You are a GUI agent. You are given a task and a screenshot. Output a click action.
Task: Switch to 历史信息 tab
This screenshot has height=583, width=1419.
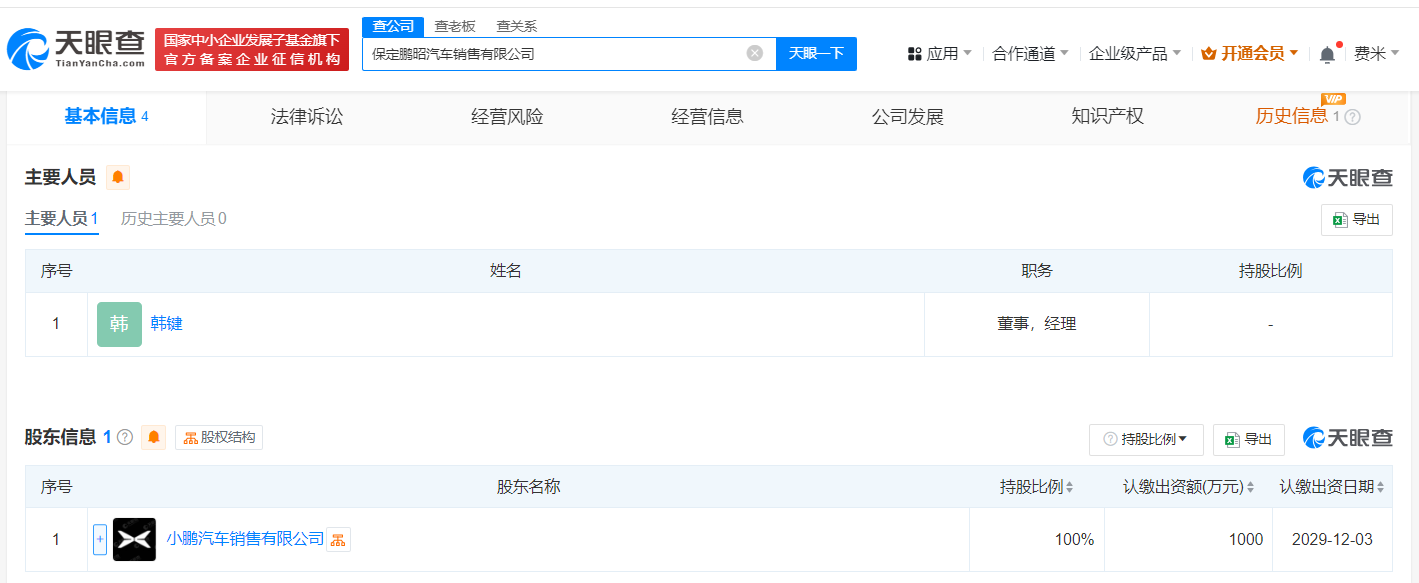coord(1291,117)
